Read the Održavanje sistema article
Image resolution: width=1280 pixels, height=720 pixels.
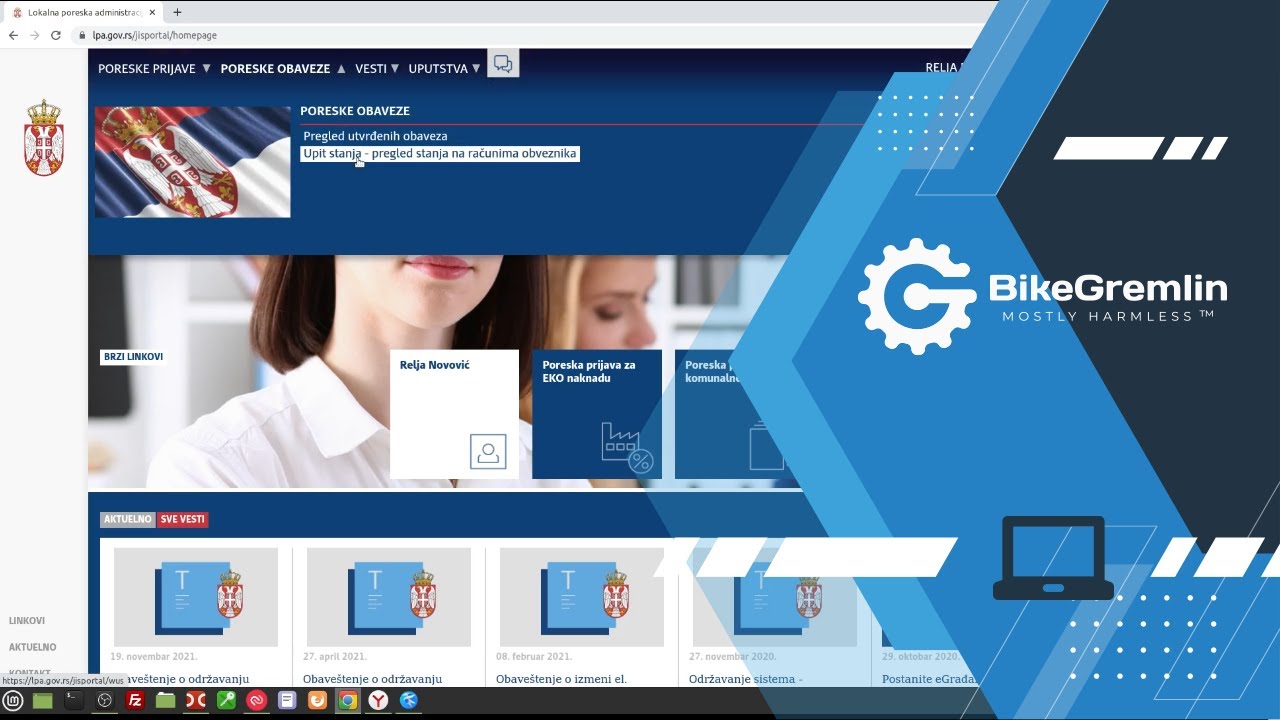[x=746, y=679]
